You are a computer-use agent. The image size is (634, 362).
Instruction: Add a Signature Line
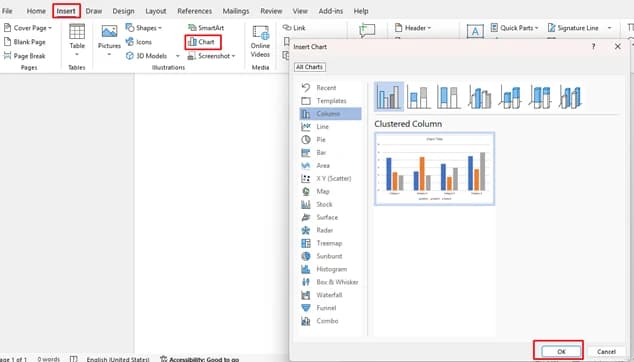573,28
